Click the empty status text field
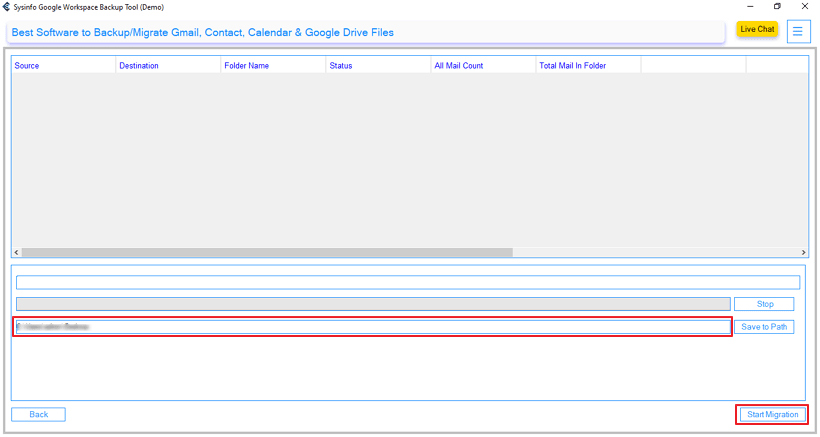This screenshot has height=437, width=820. (x=408, y=283)
